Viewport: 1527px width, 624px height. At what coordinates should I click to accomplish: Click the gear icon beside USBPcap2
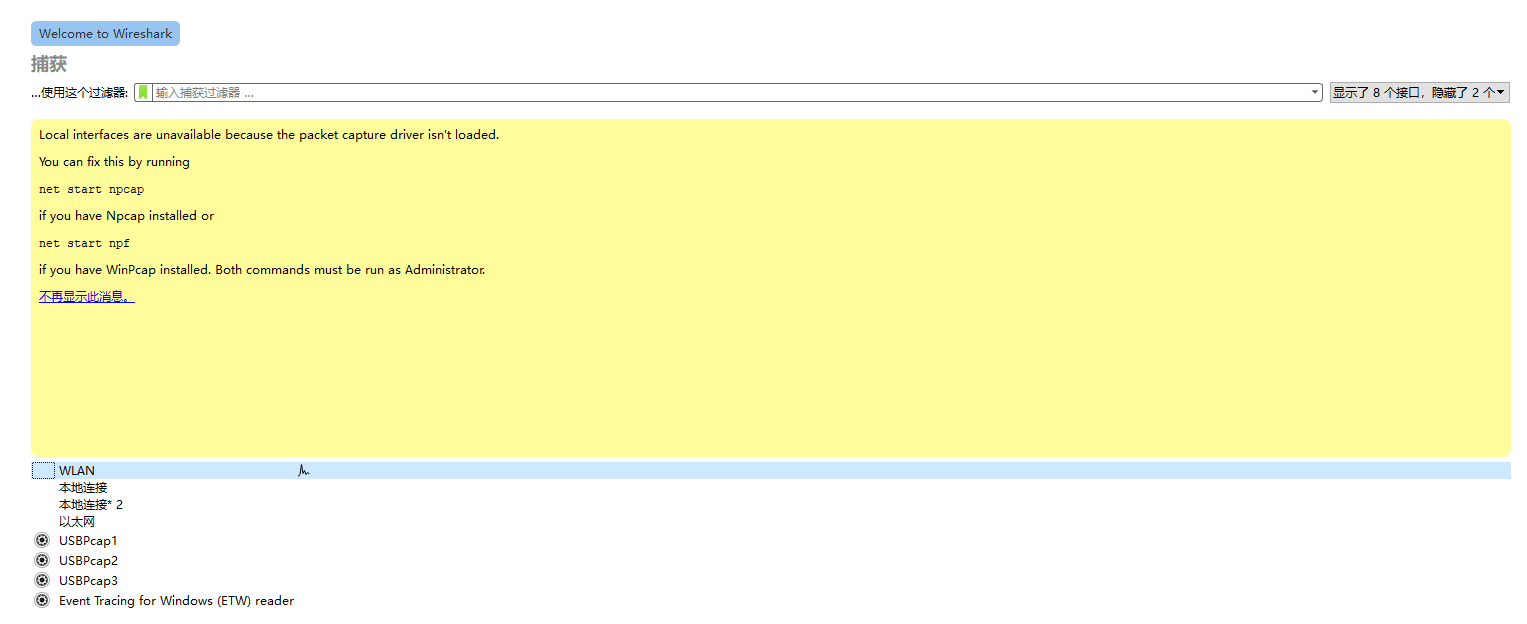click(x=42, y=560)
